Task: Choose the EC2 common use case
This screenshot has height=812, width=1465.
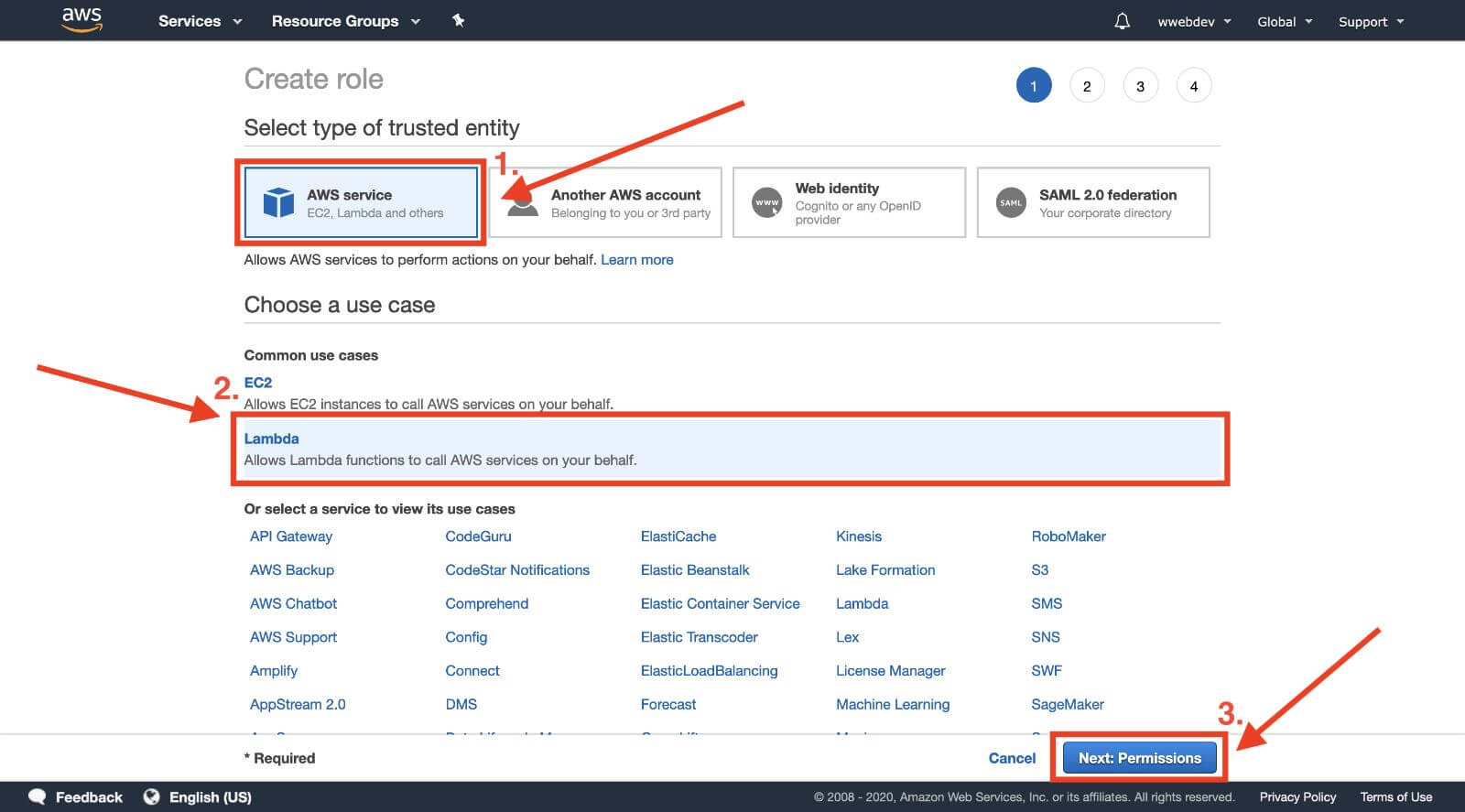Action: [x=257, y=383]
